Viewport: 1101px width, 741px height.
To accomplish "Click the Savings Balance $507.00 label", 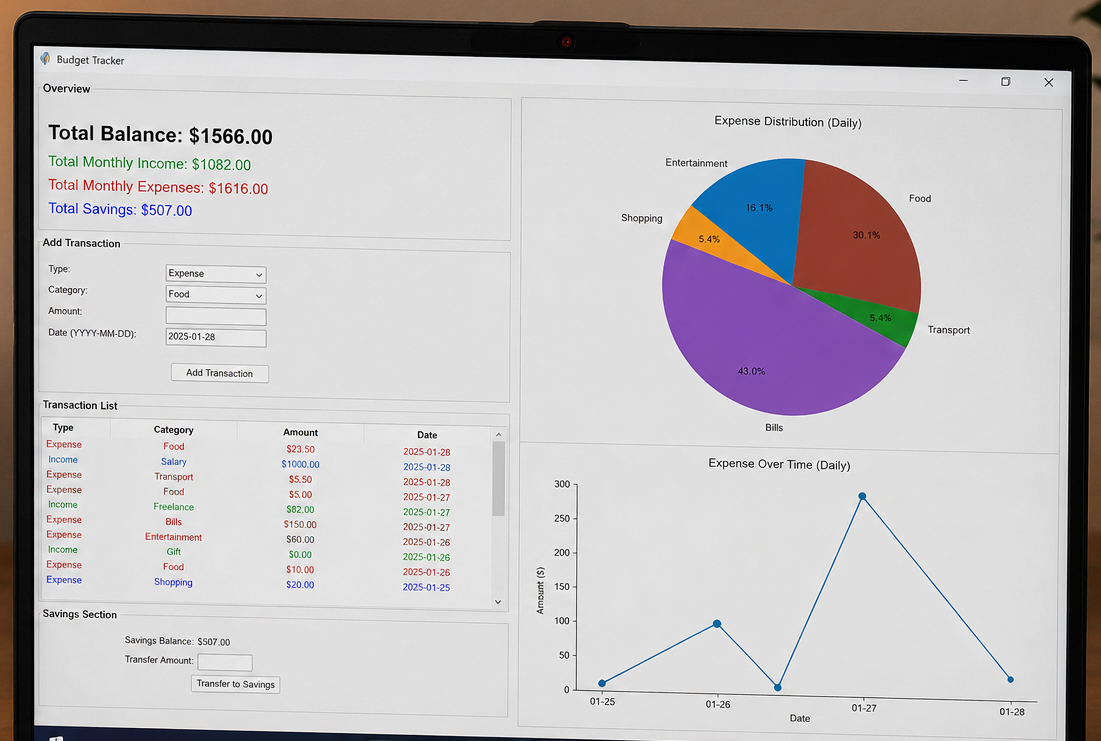I will point(177,641).
